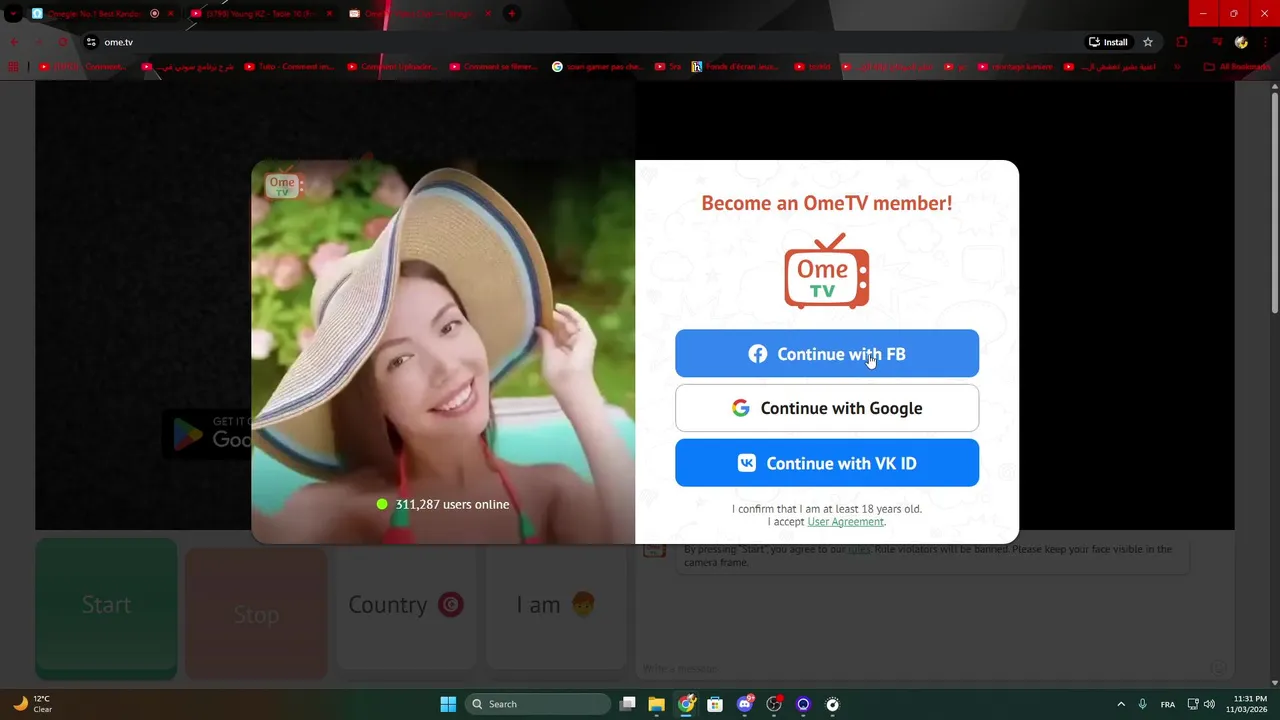Show more bookmarks chevron

point(1177,67)
